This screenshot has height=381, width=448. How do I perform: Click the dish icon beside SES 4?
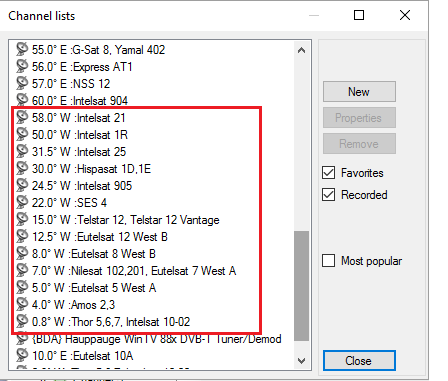click(x=22, y=202)
